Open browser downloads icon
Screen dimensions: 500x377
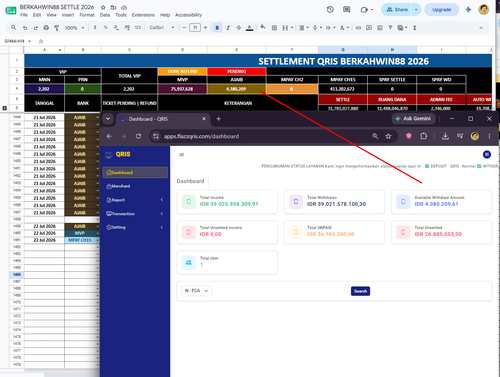pyautogui.click(x=445, y=136)
